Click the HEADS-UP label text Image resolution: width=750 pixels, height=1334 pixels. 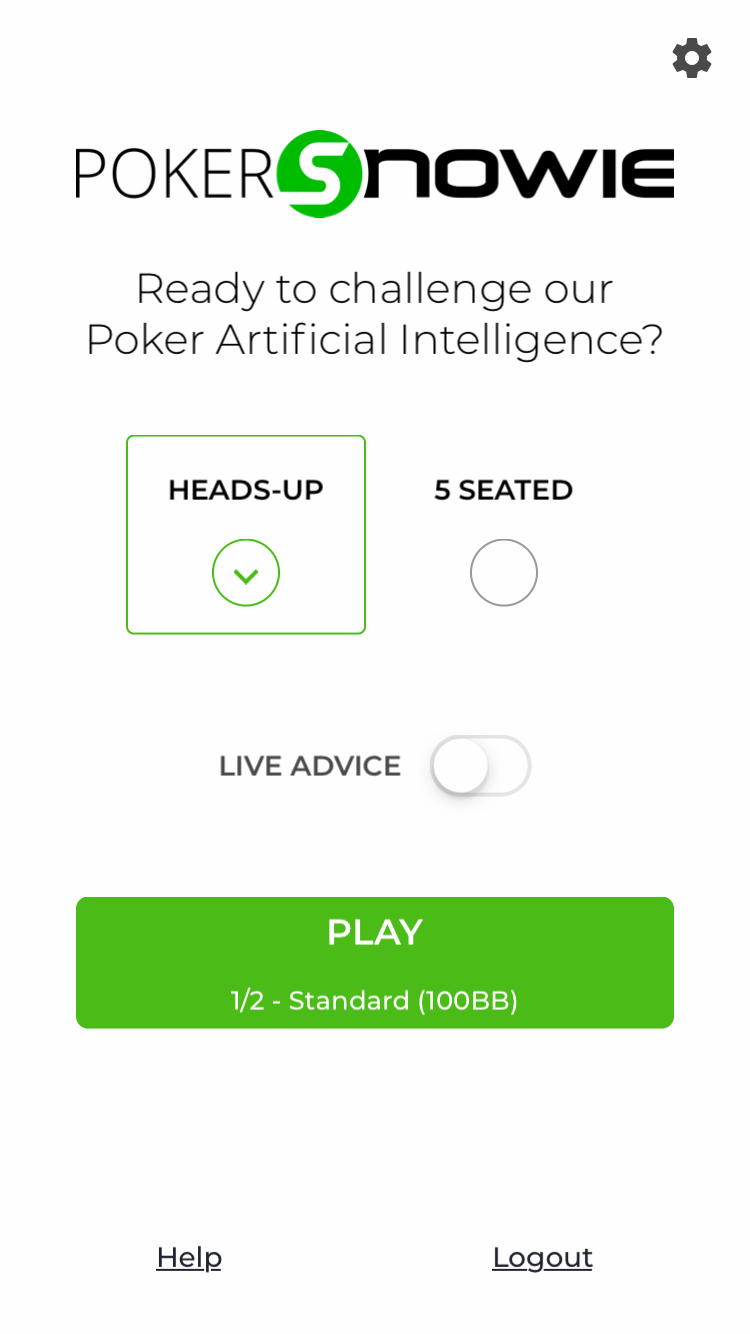pyautogui.click(x=246, y=490)
